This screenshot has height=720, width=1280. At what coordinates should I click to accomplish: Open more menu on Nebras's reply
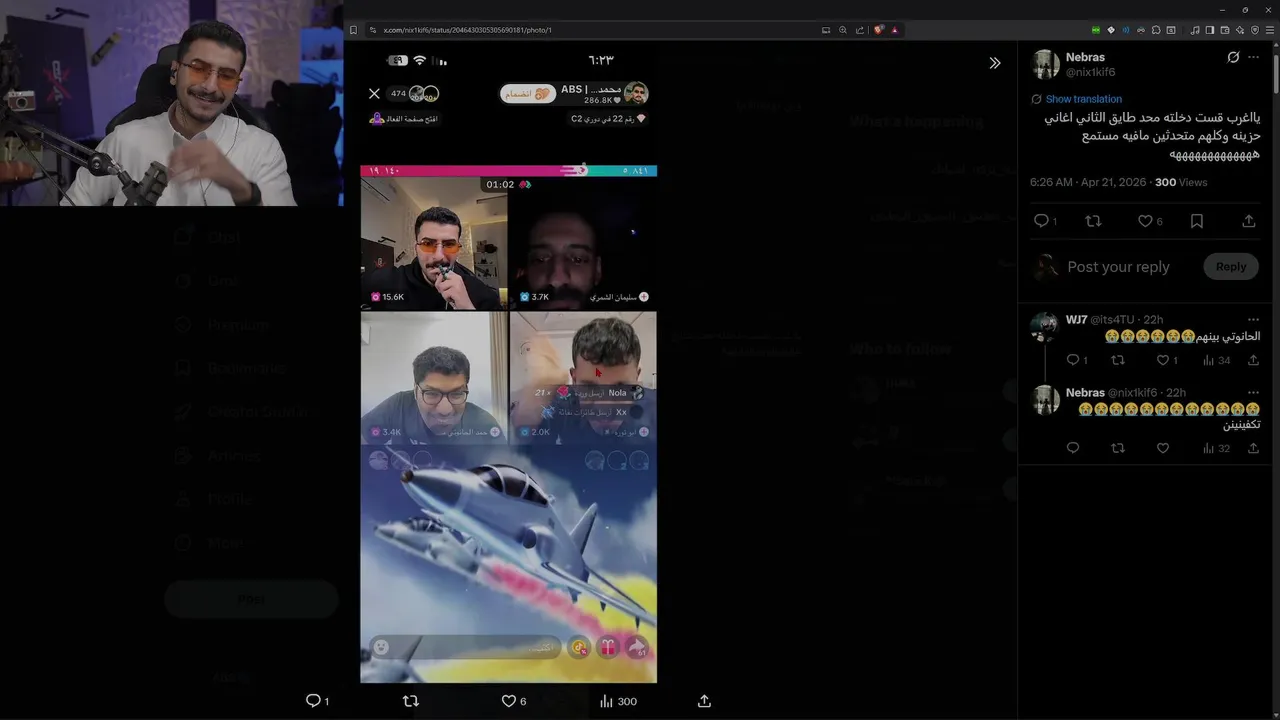(1253, 393)
